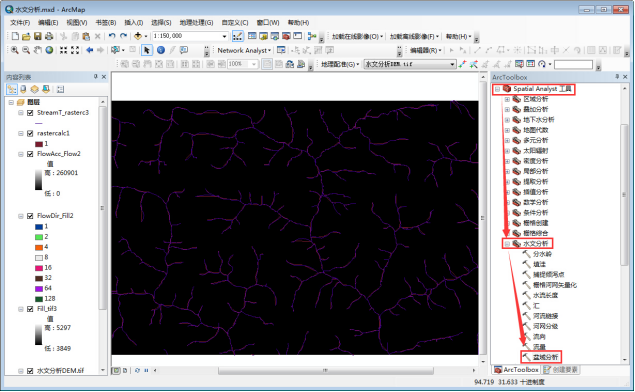List layers by source in the table of contents
The height and width of the screenshot is (392, 635).
click(x=23, y=89)
